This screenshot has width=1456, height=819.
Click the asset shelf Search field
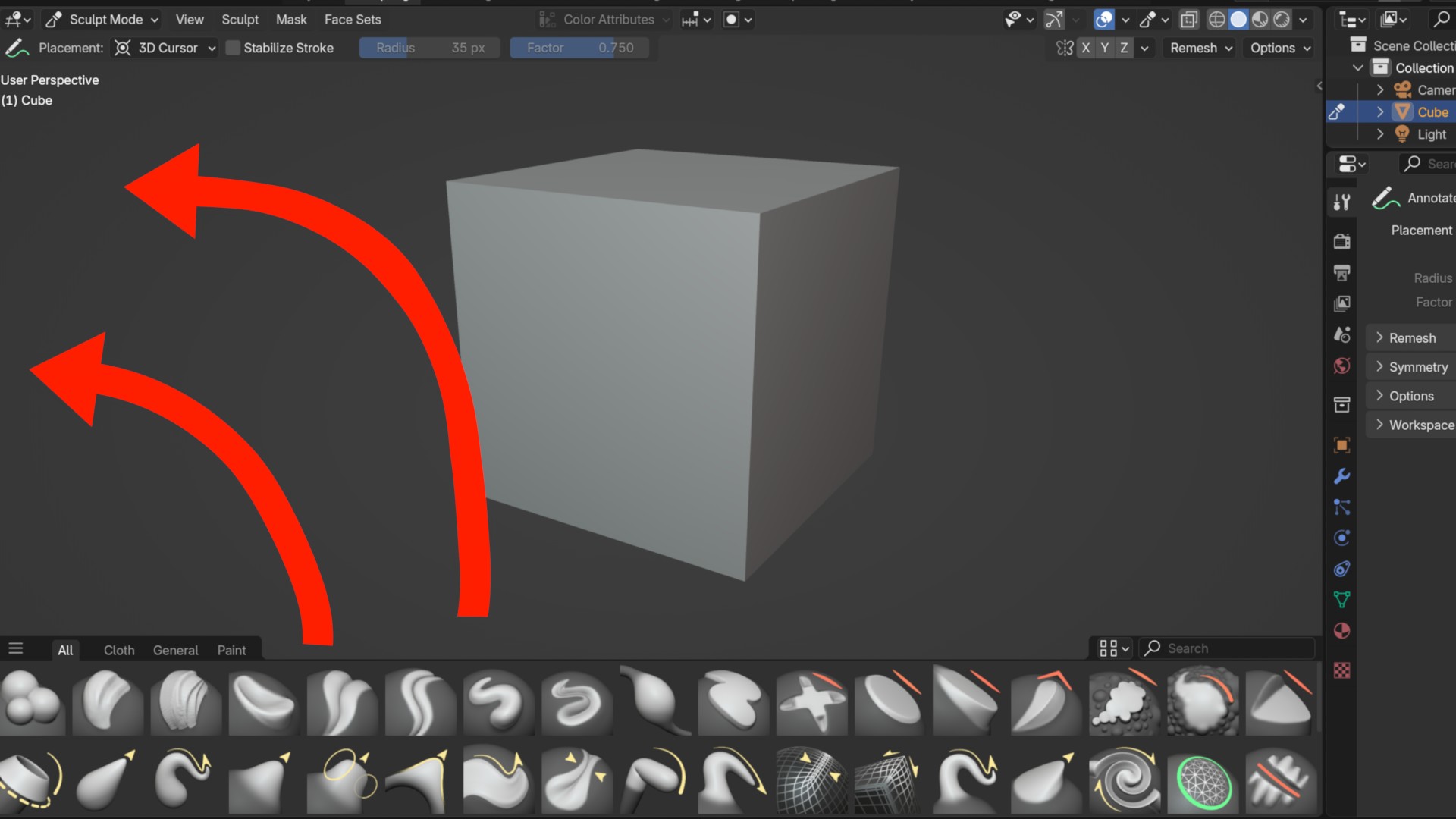(x=1227, y=648)
